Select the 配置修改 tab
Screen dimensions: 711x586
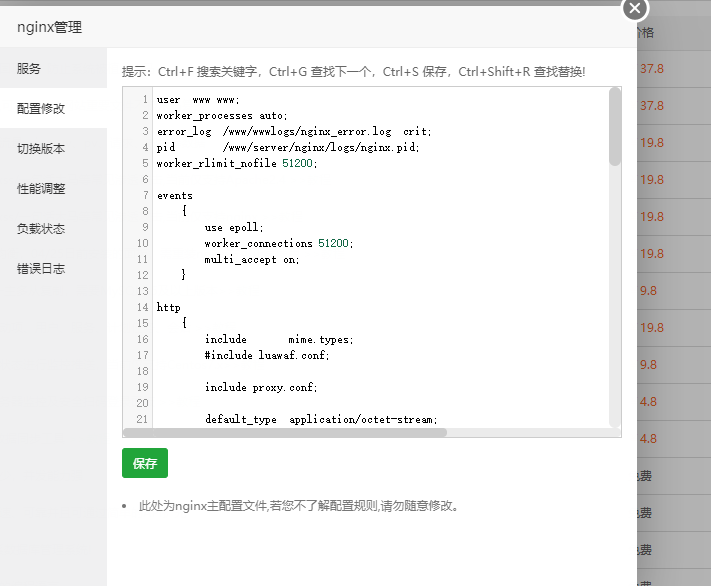54,108
